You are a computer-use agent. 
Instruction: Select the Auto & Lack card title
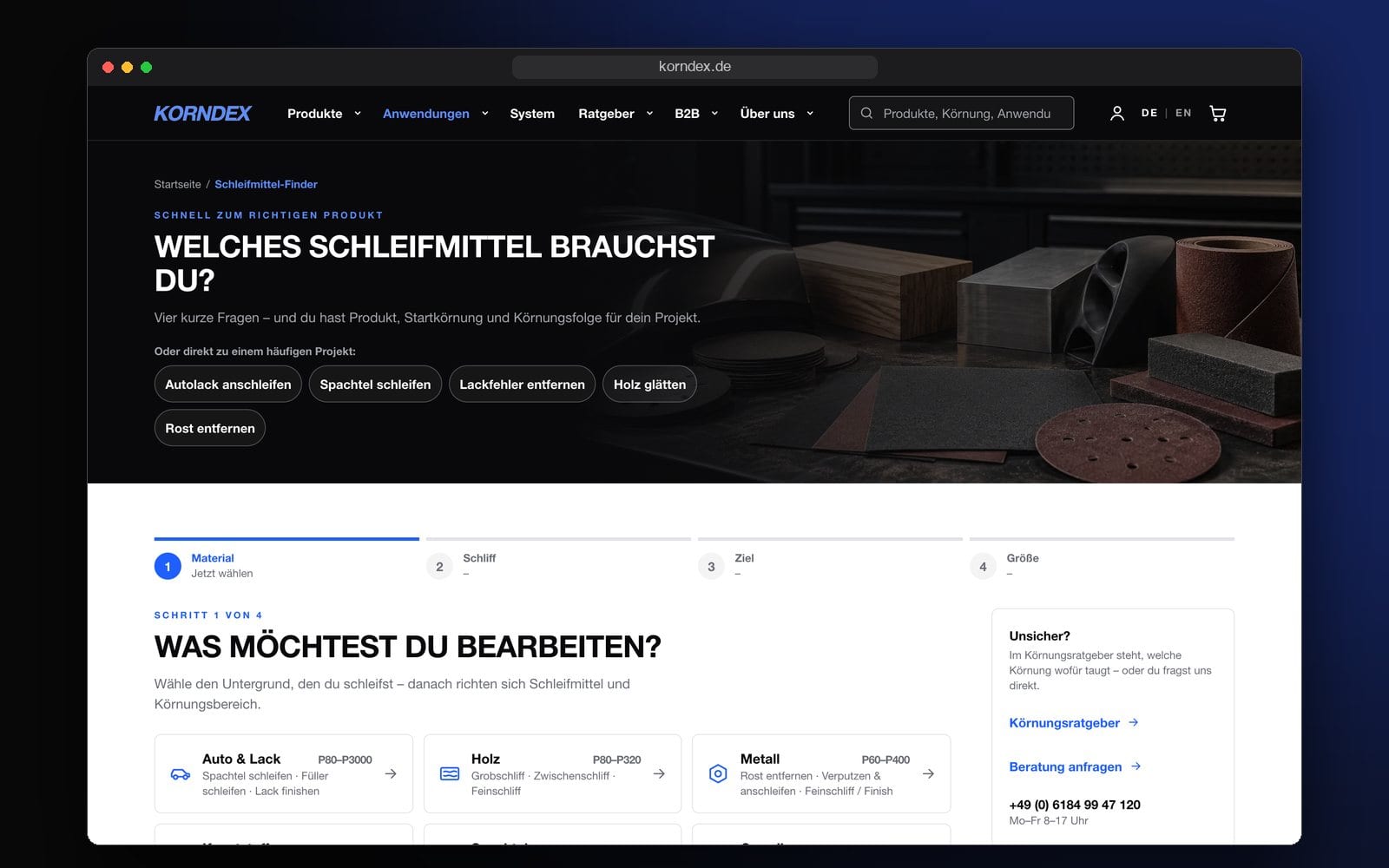coord(241,759)
